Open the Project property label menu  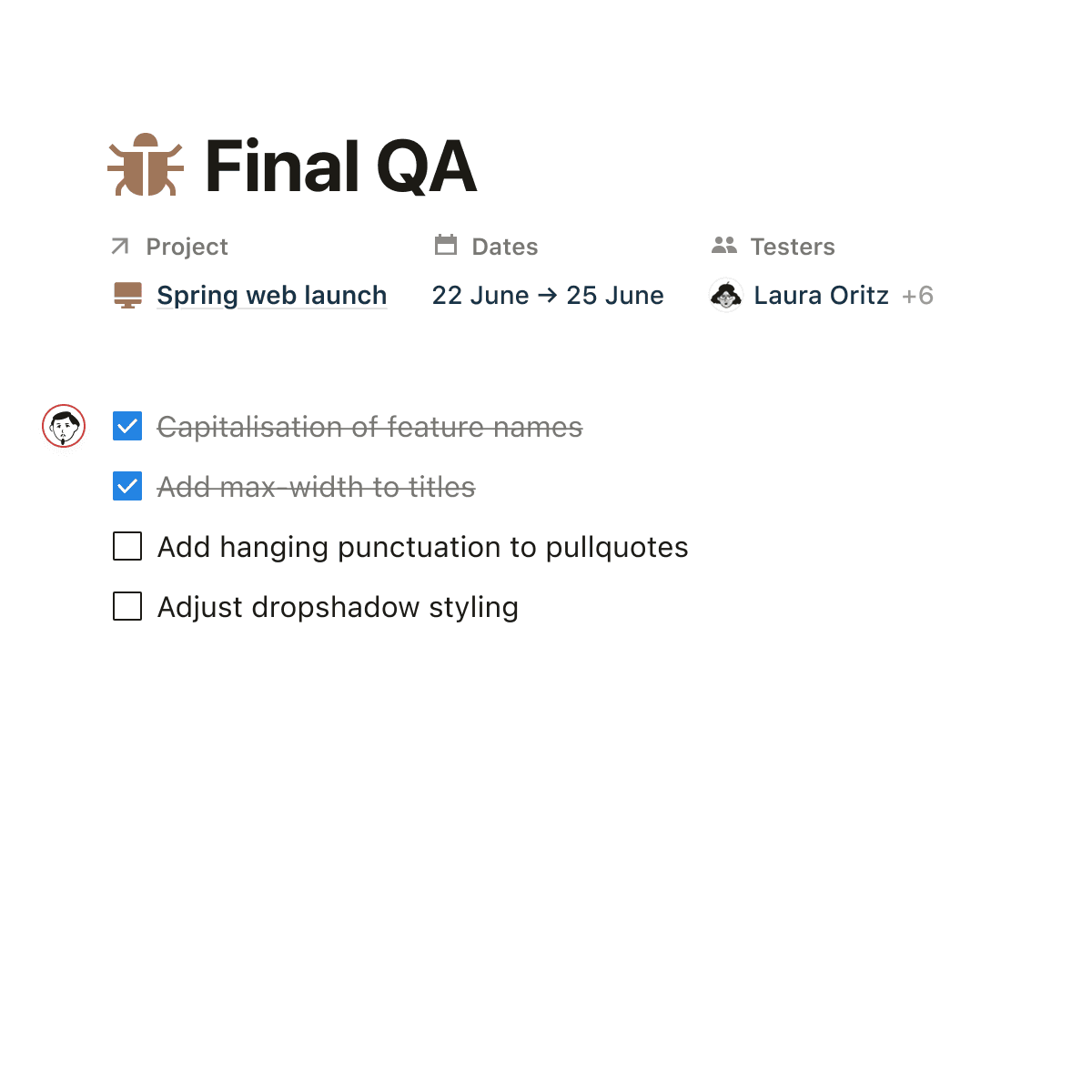pyautogui.click(x=187, y=247)
